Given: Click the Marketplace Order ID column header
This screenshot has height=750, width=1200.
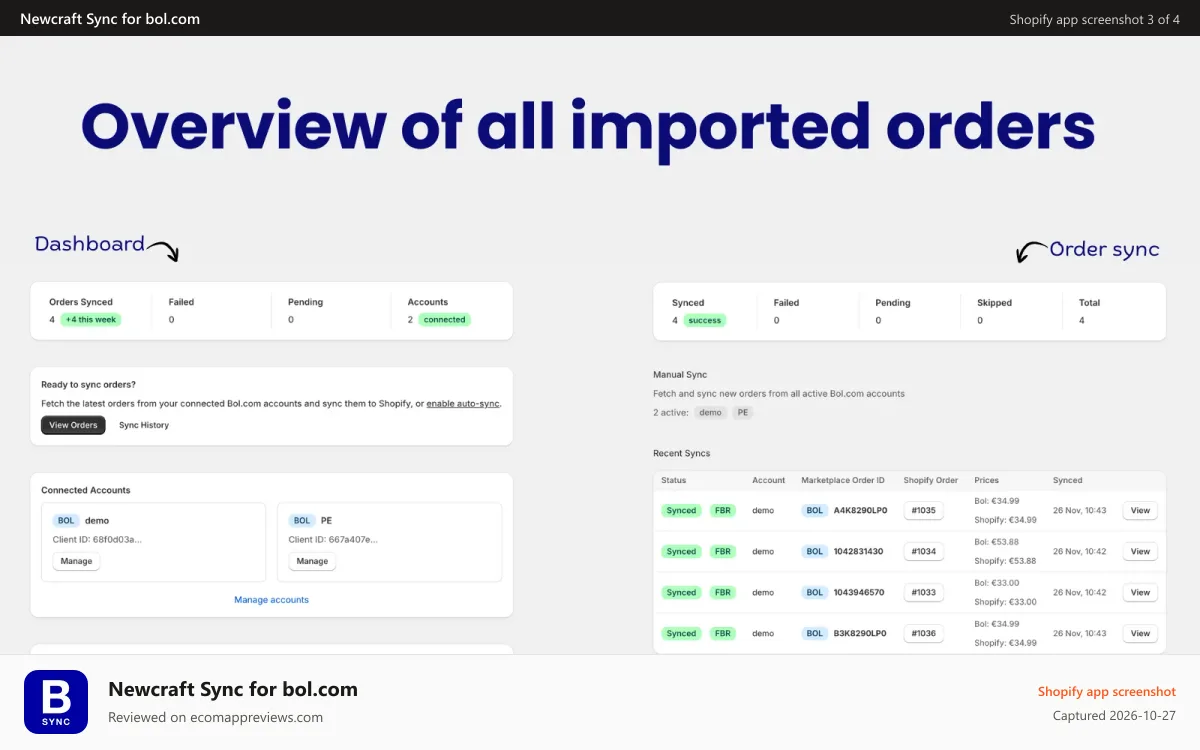Looking at the screenshot, I should click(x=843, y=480).
